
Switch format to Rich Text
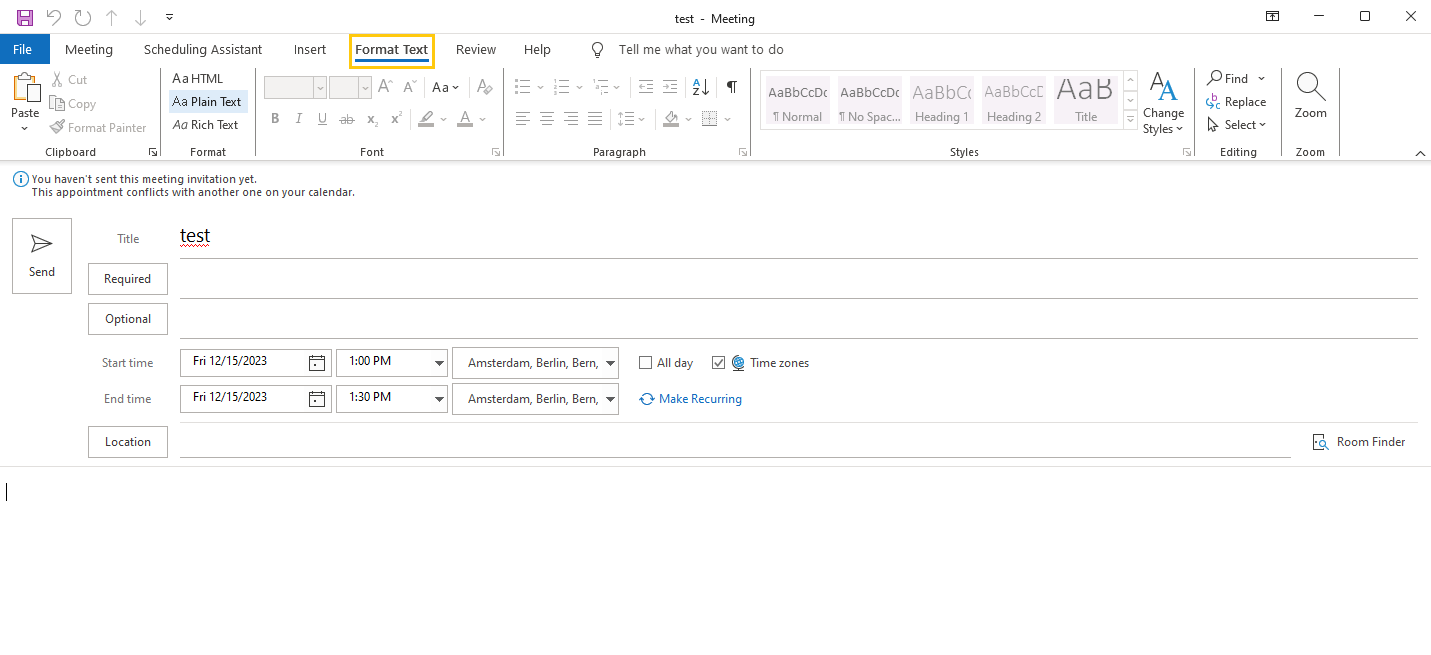tap(206, 125)
